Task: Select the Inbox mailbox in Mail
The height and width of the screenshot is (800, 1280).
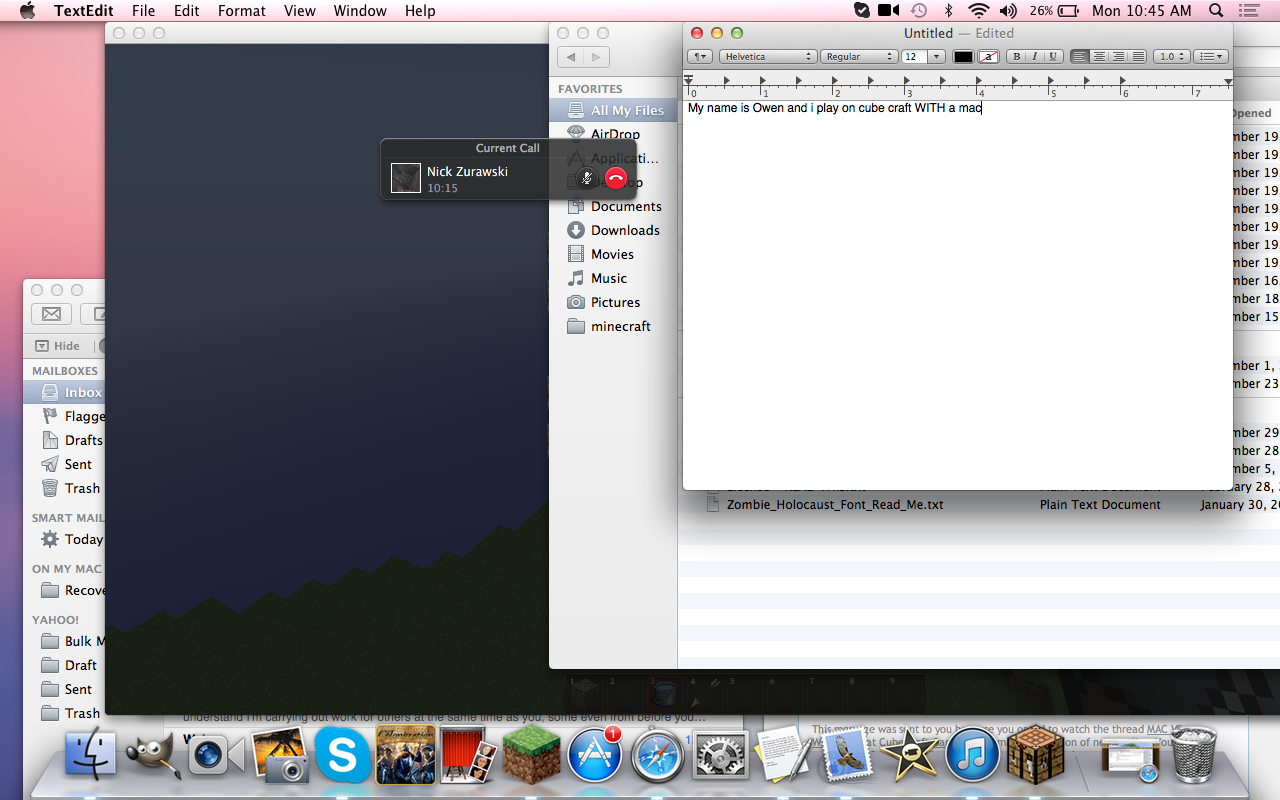Action: click(65, 392)
